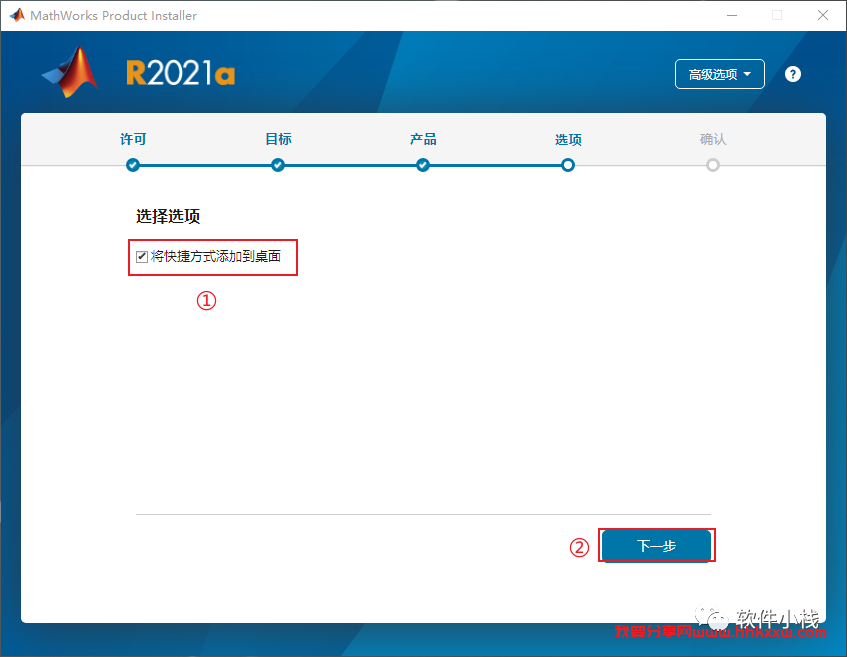Click the 确认 step gray circle
This screenshot has height=657, width=847.
click(x=713, y=165)
